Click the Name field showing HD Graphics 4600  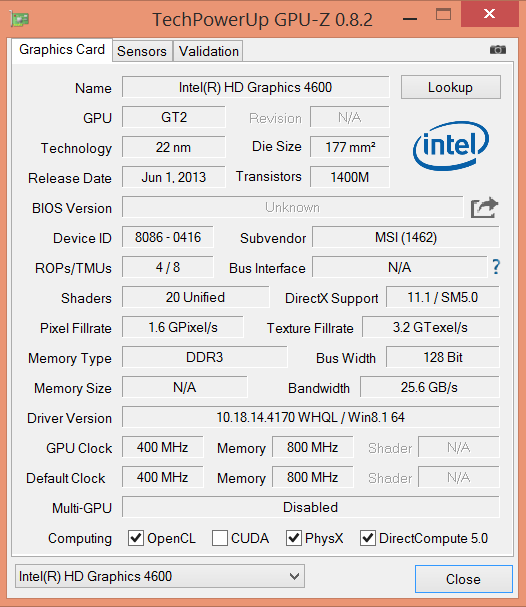255,87
